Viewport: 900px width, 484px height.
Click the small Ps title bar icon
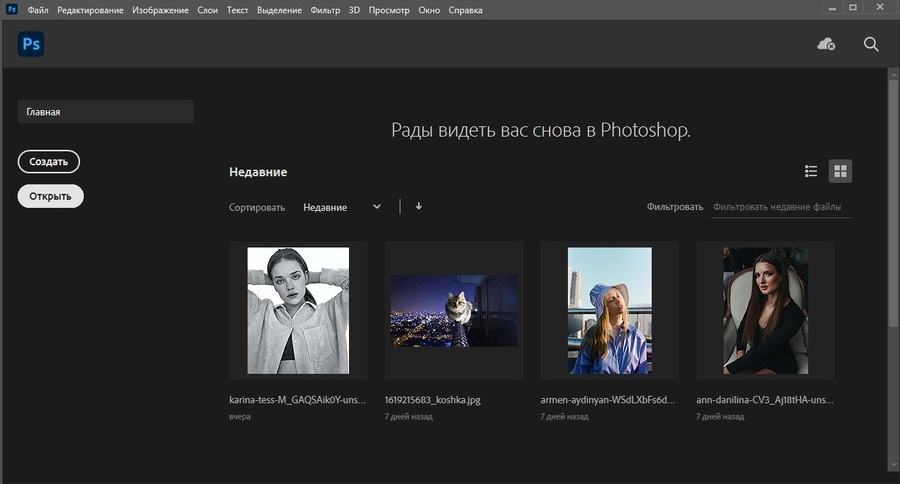(11, 9)
